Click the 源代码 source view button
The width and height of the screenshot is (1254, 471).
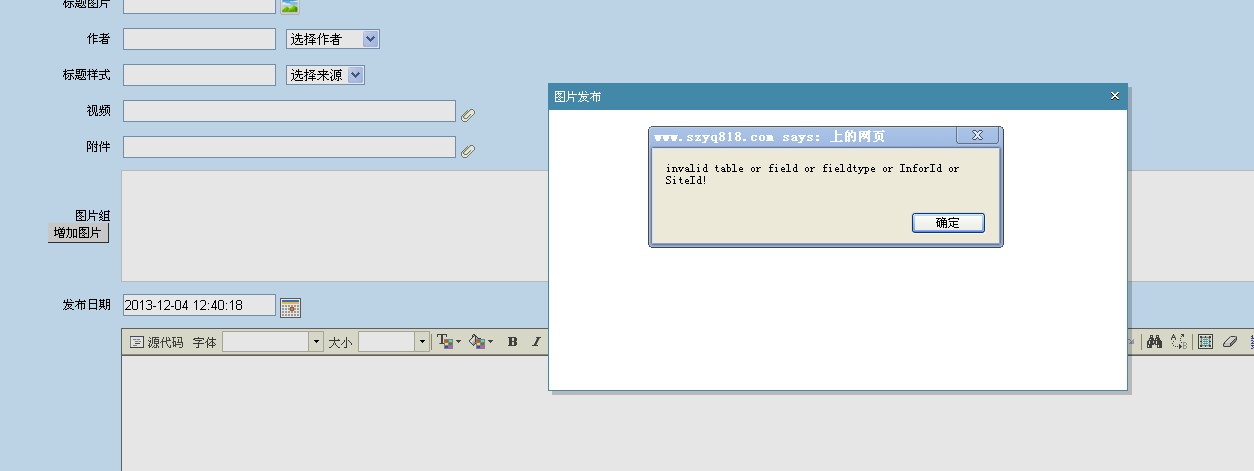157,342
